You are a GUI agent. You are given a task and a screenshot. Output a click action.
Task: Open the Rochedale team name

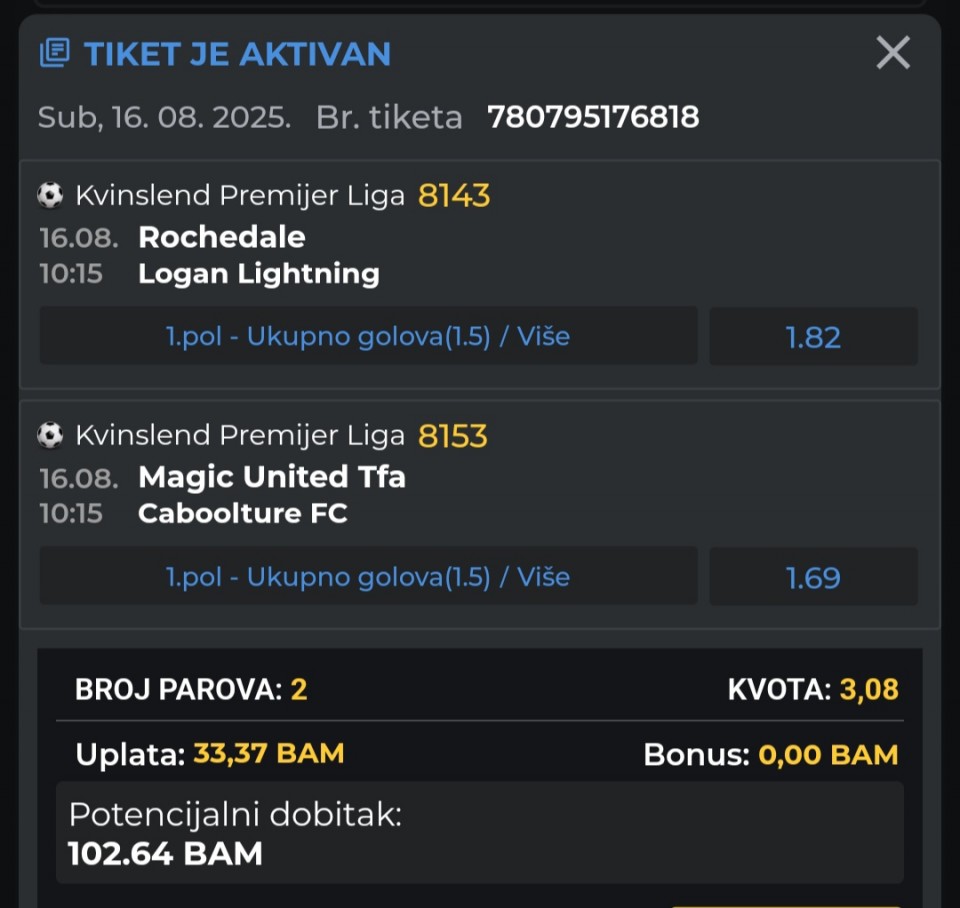pyautogui.click(x=221, y=237)
